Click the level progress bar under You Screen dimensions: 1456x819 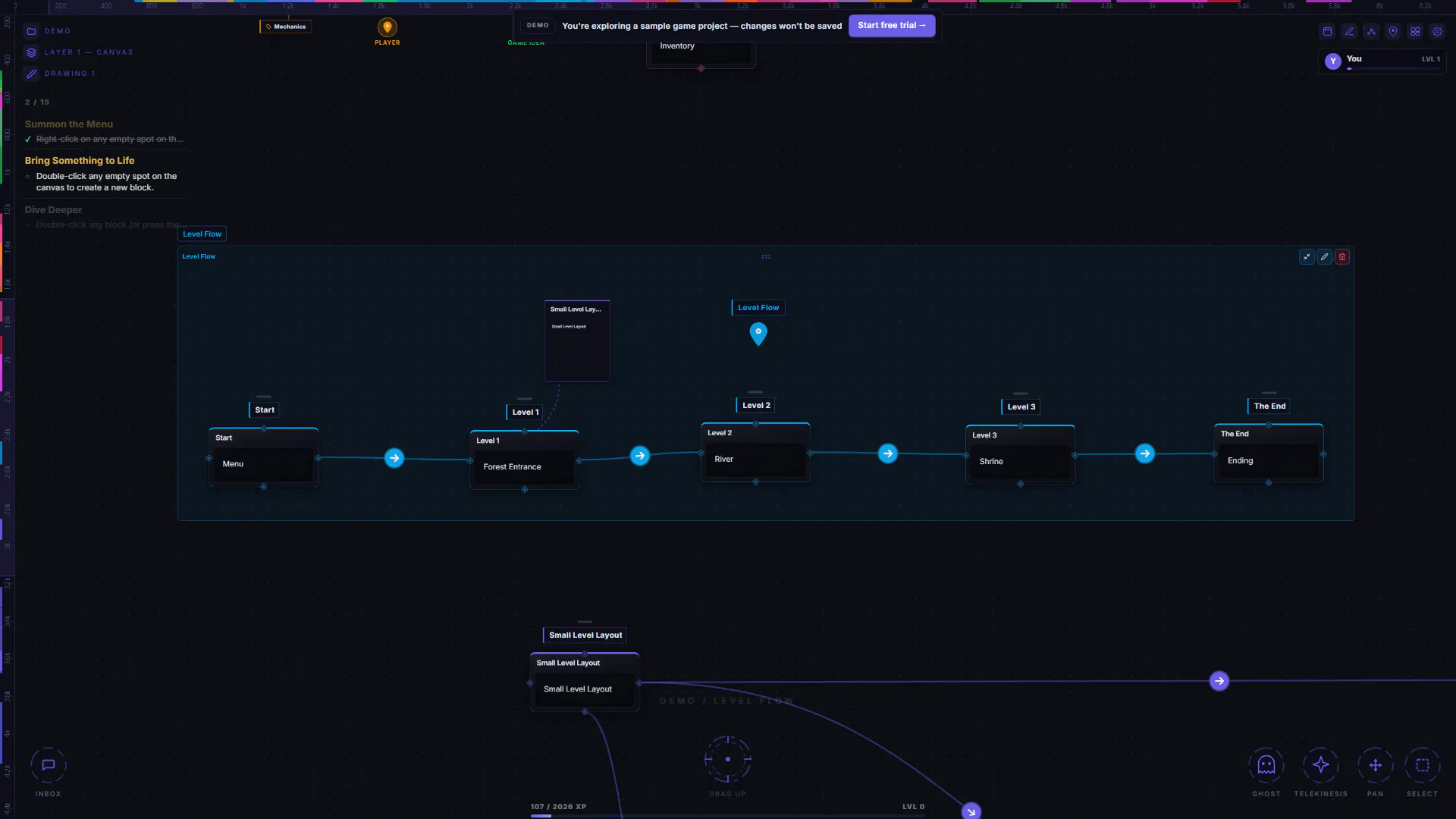(x=1393, y=69)
